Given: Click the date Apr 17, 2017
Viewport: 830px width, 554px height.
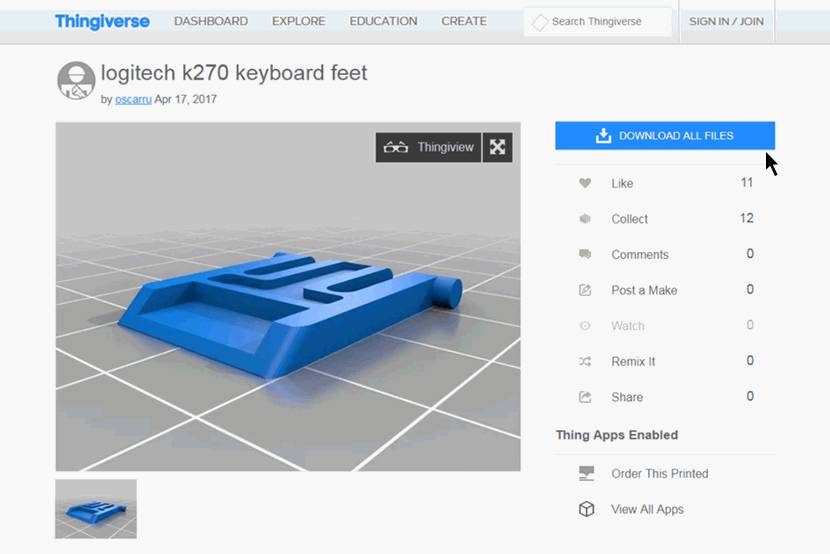Looking at the screenshot, I should pyautogui.click(x=185, y=99).
